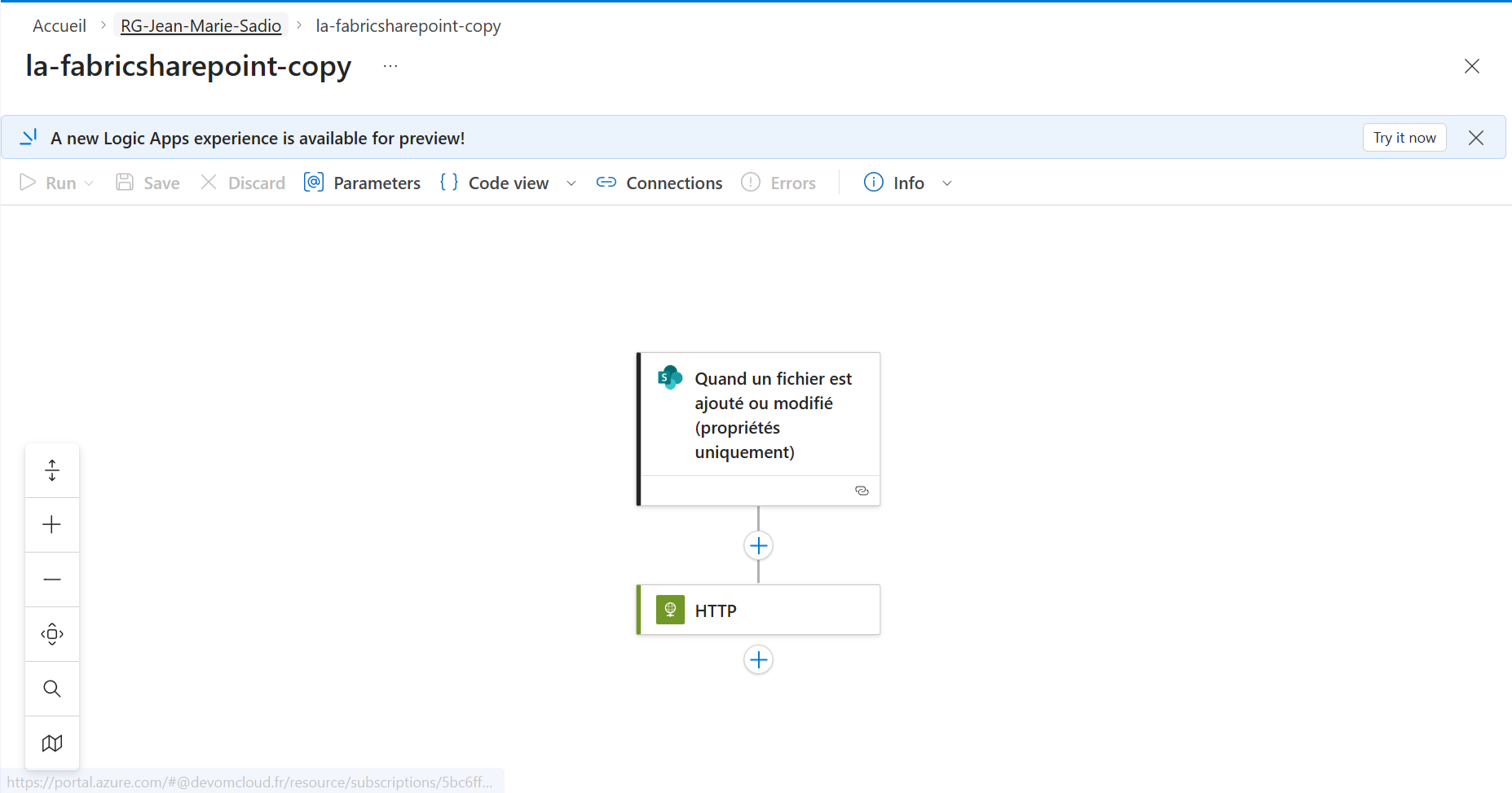This screenshot has height=793, width=1512.
Task: Expand the Code view dropdown
Action: pos(571,183)
